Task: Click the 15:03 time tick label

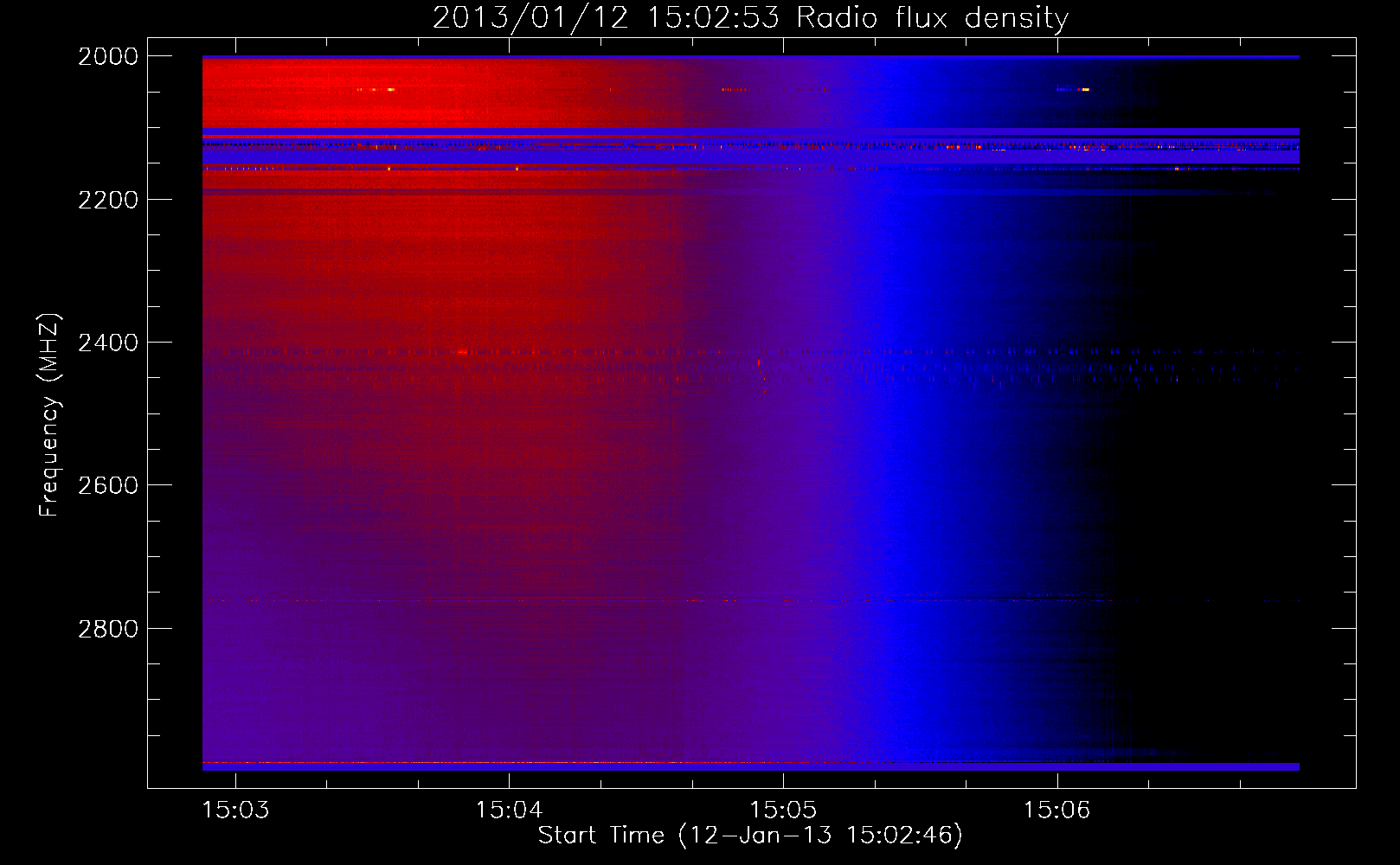Action: (x=235, y=810)
